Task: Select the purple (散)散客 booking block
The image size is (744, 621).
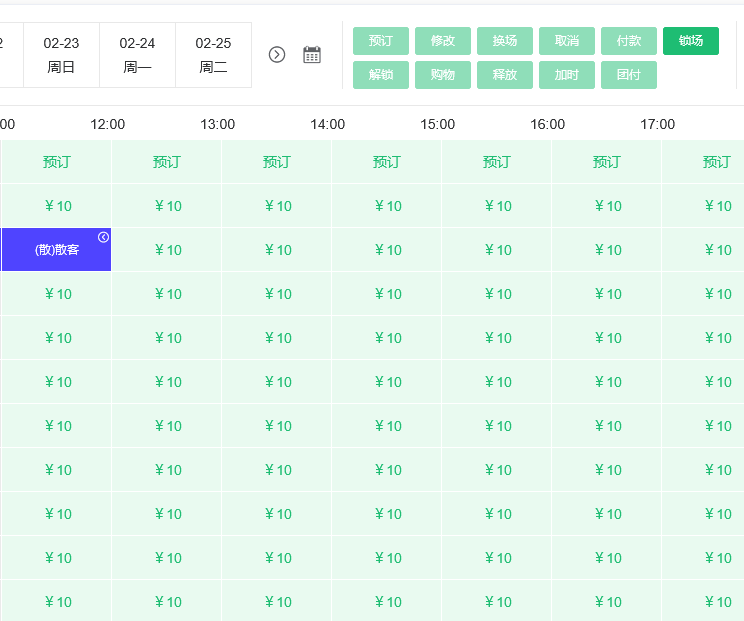Action: pyautogui.click(x=56, y=250)
